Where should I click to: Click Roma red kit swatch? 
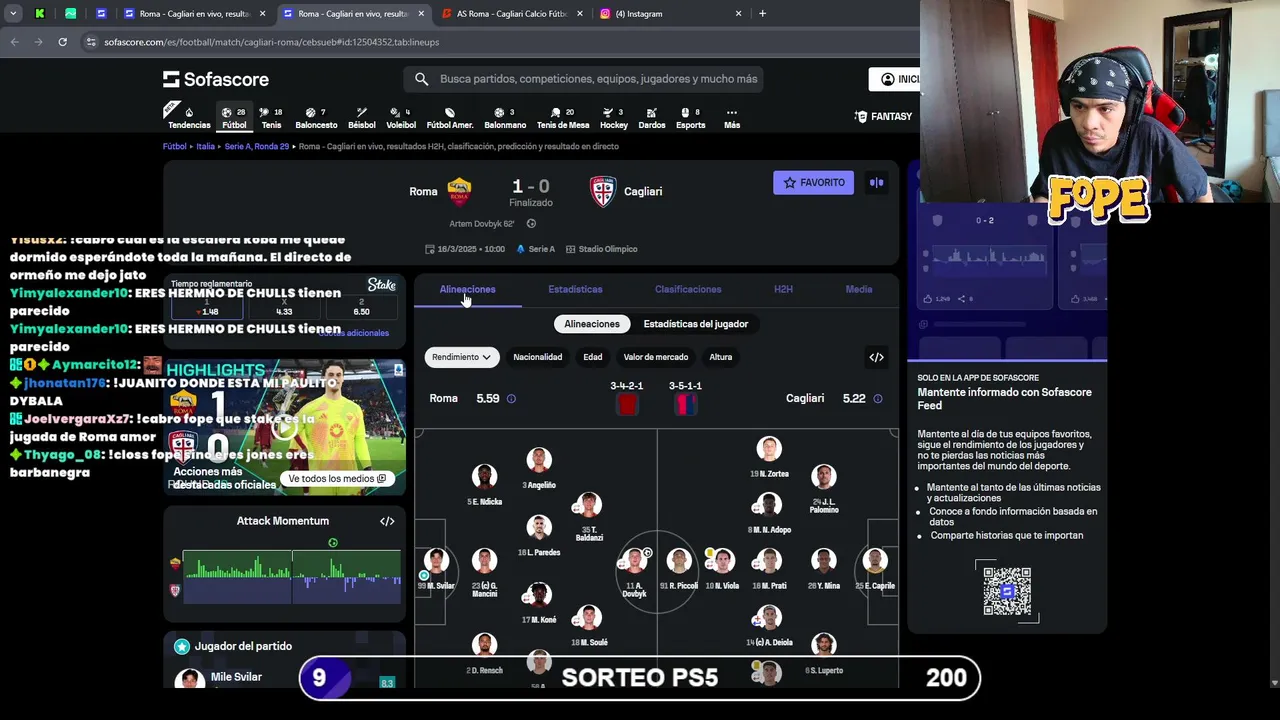(x=627, y=404)
